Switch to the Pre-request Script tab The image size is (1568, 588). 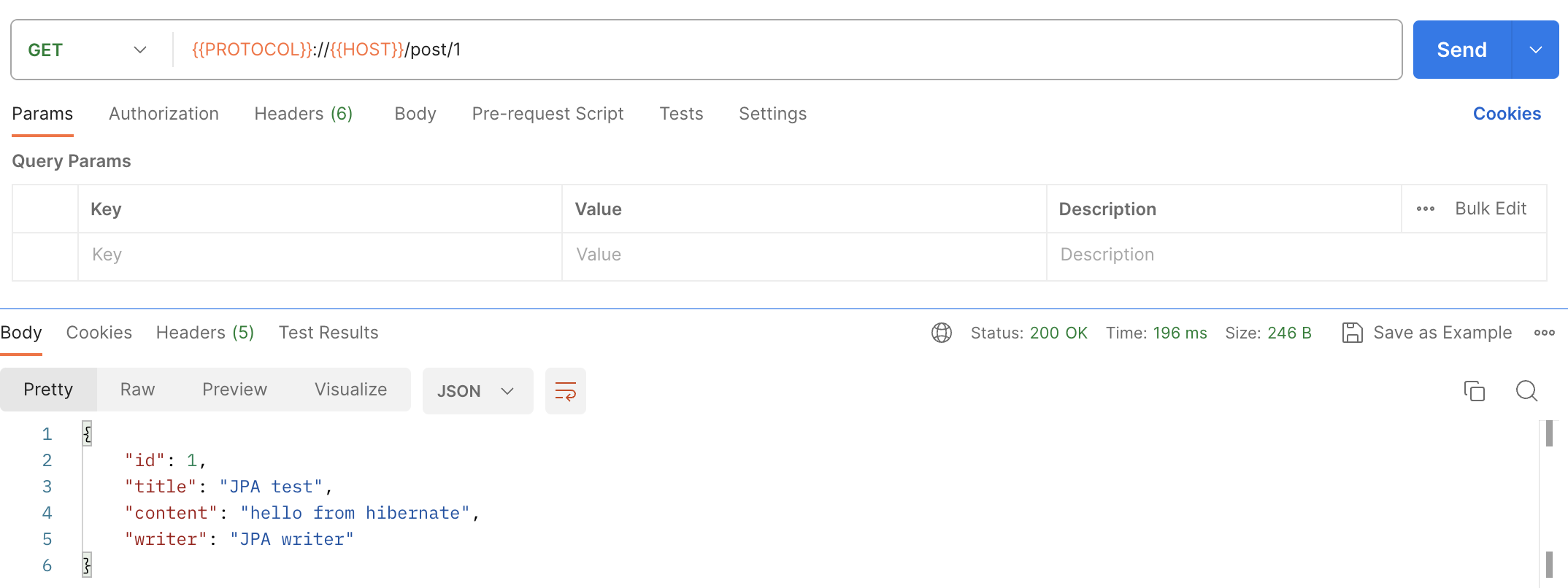547,114
